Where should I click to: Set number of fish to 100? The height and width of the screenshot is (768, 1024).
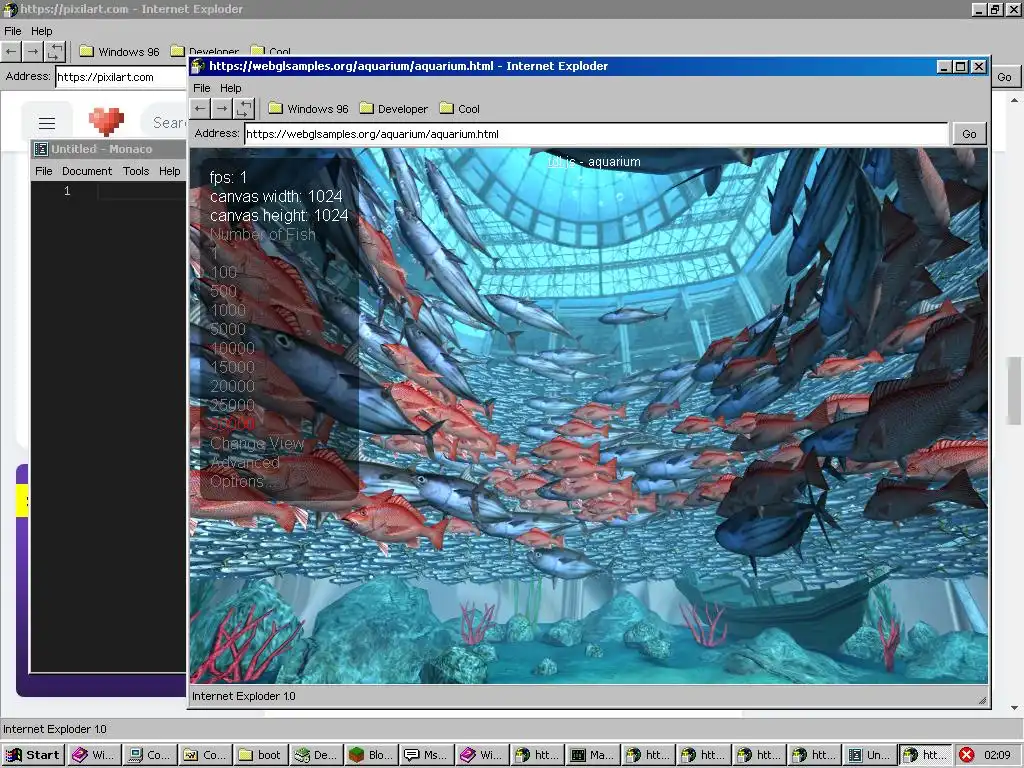coord(223,272)
